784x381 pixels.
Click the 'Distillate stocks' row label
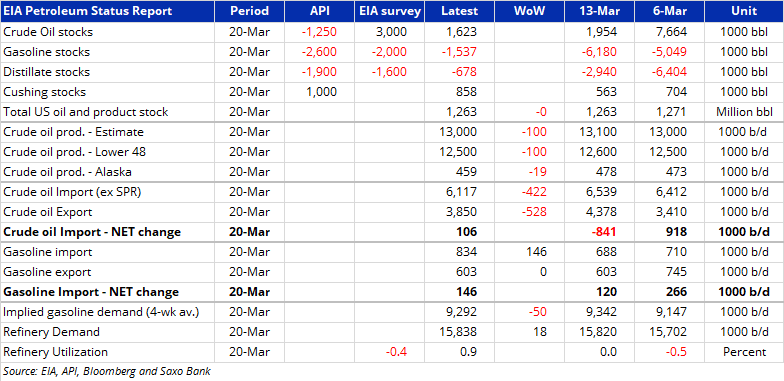pyautogui.click(x=46, y=72)
